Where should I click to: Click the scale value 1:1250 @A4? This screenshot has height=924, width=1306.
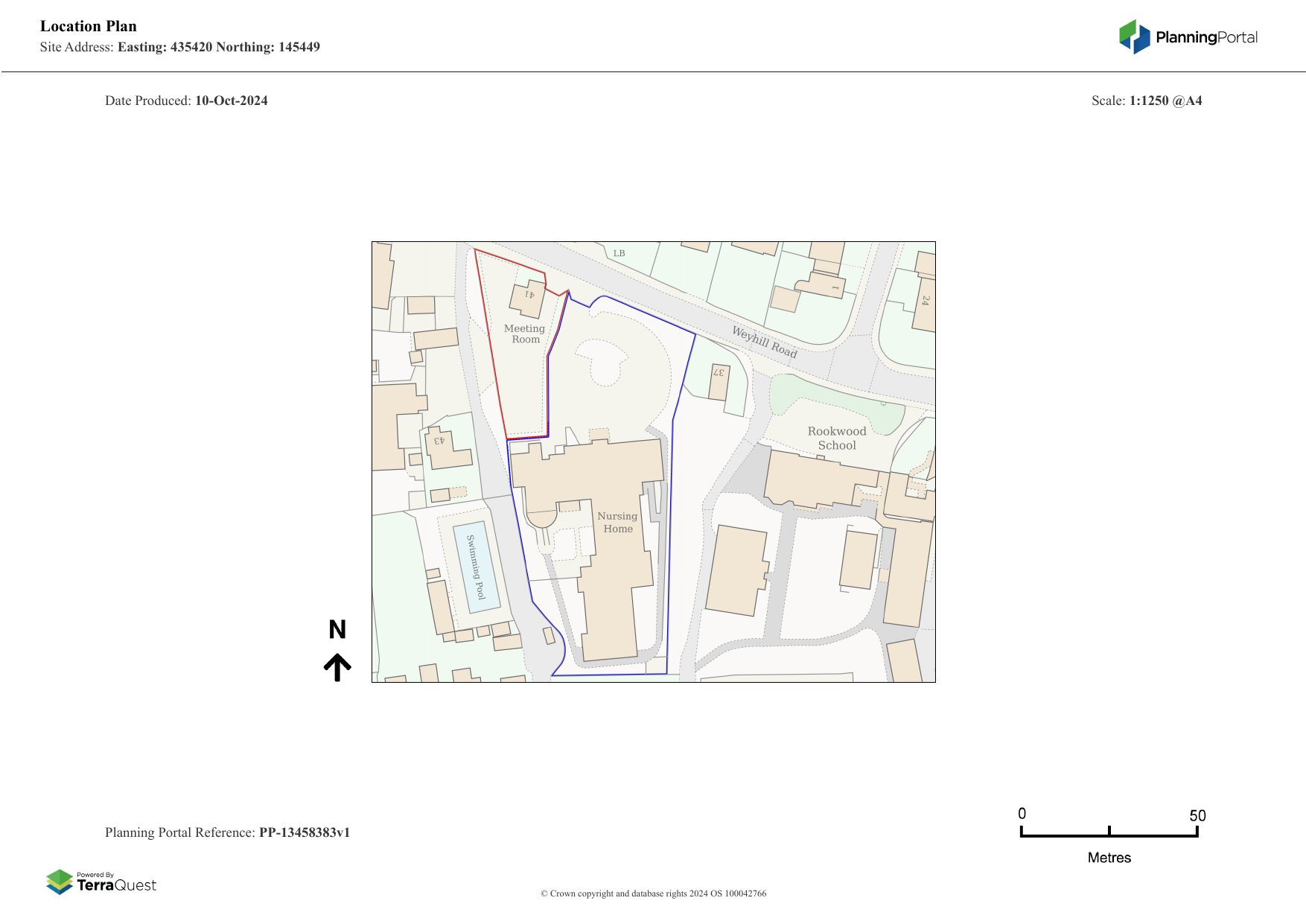coord(1165,101)
